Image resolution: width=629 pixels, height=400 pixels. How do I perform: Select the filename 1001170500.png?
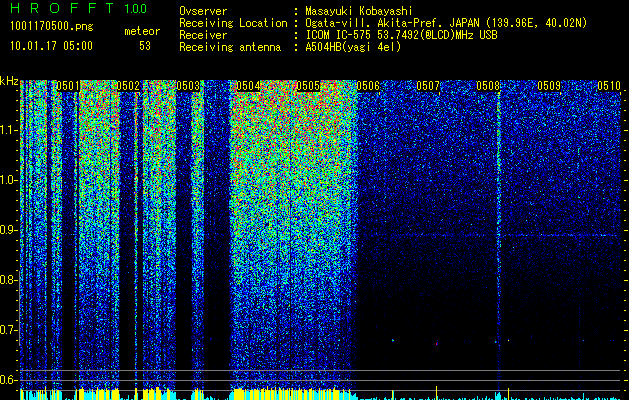point(52,27)
